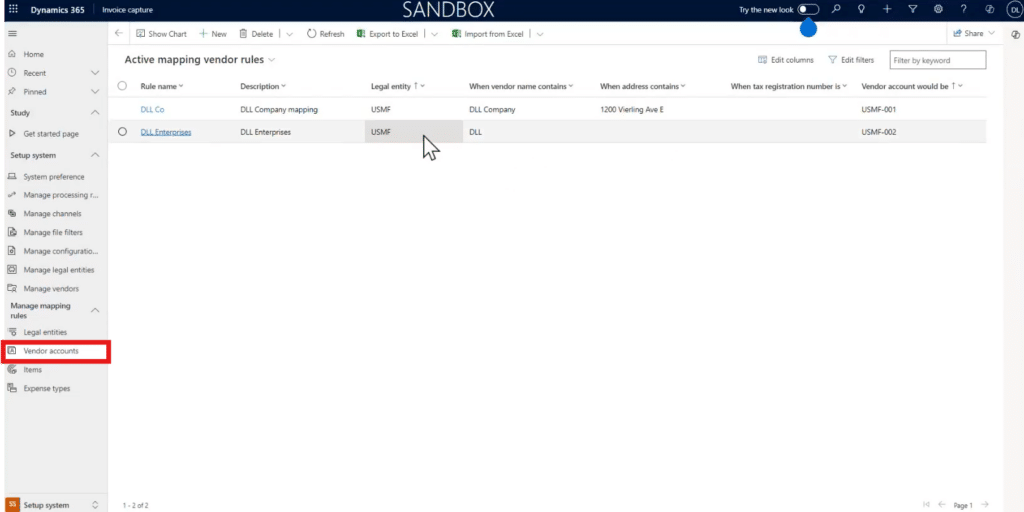1024x512 pixels.
Task: Click Show Chart button
Action: 161,34
